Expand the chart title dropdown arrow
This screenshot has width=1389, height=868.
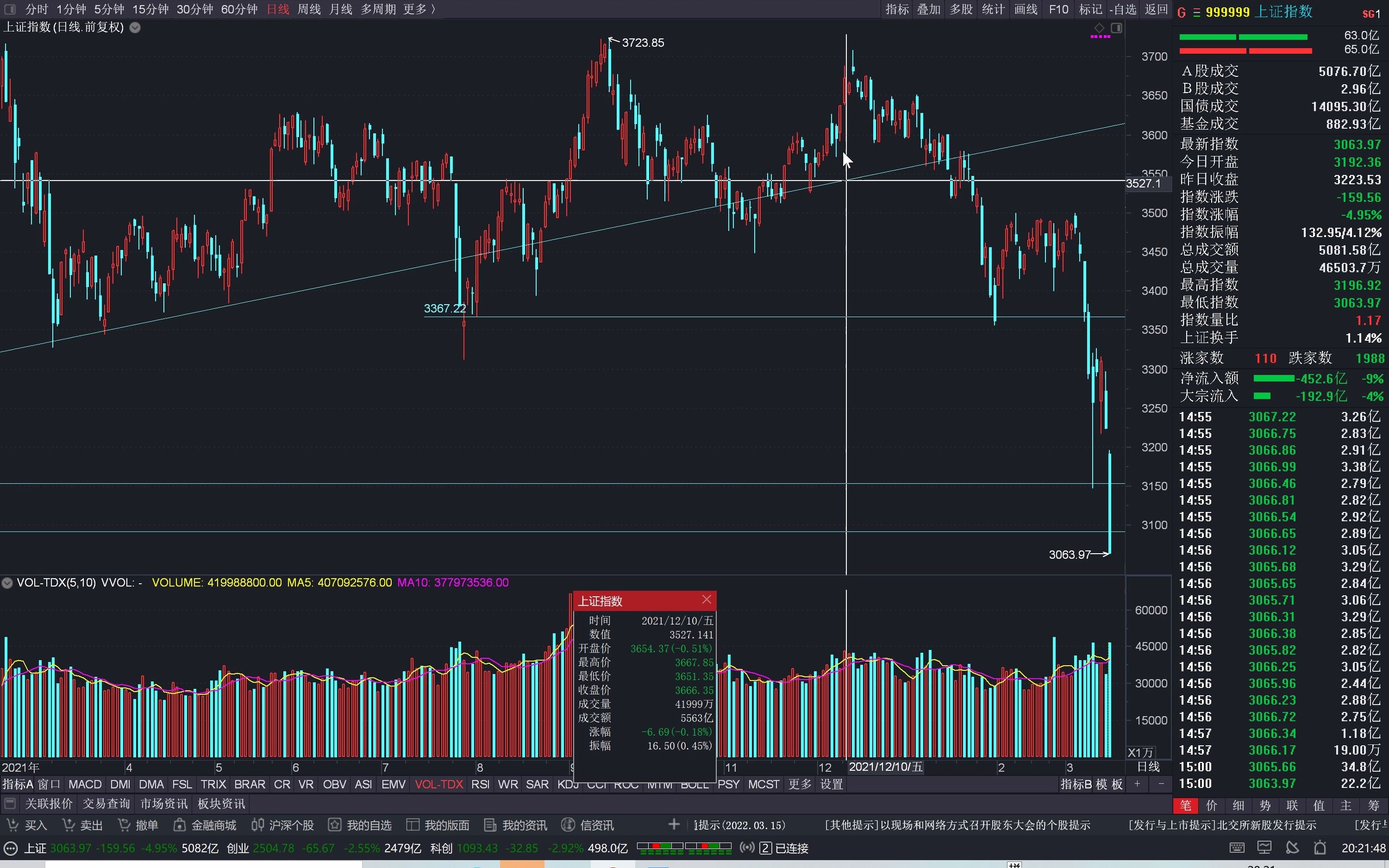135,28
